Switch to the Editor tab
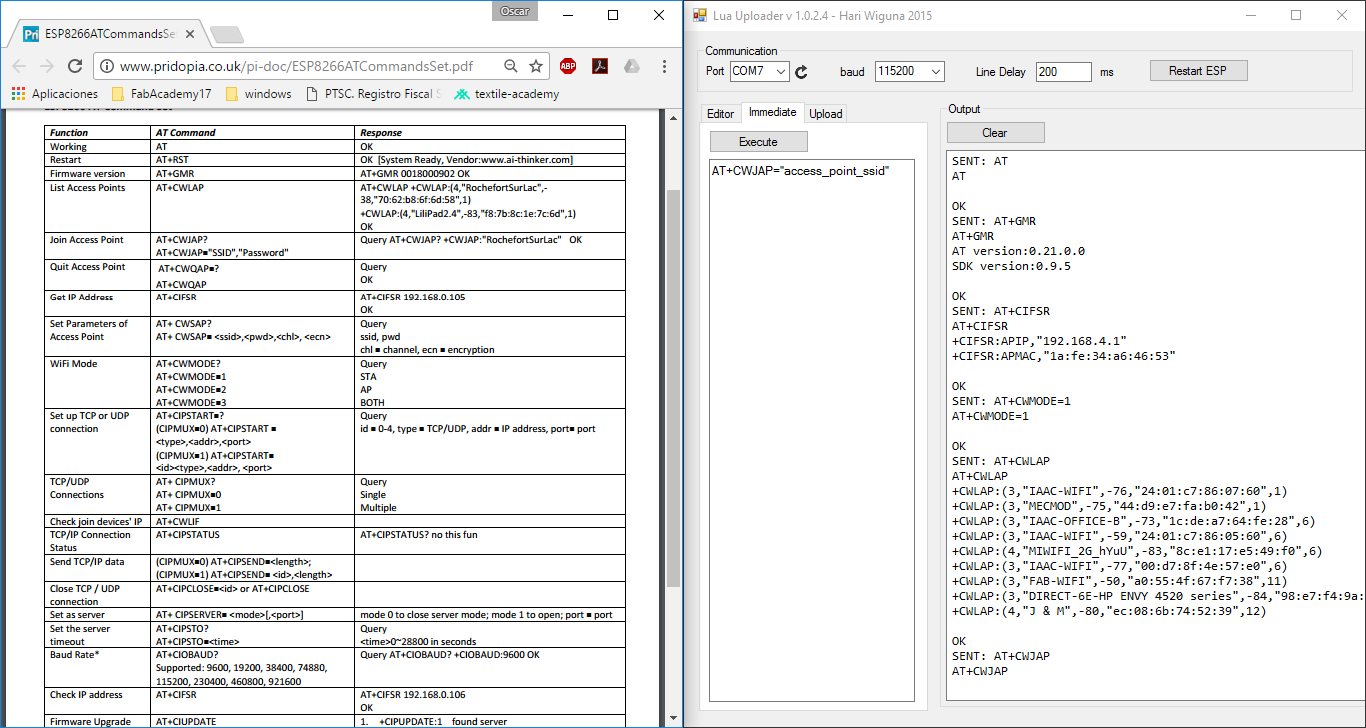 click(720, 114)
